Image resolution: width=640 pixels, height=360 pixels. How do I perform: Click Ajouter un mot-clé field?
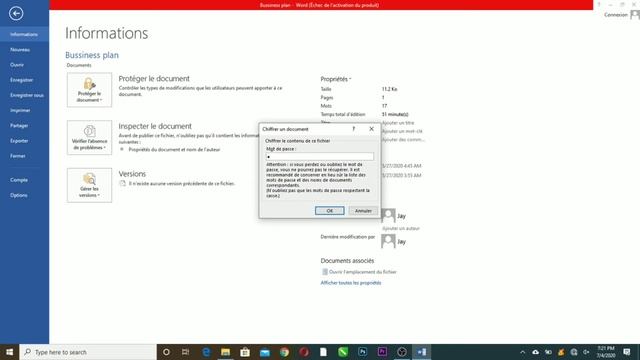click(x=402, y=131)
